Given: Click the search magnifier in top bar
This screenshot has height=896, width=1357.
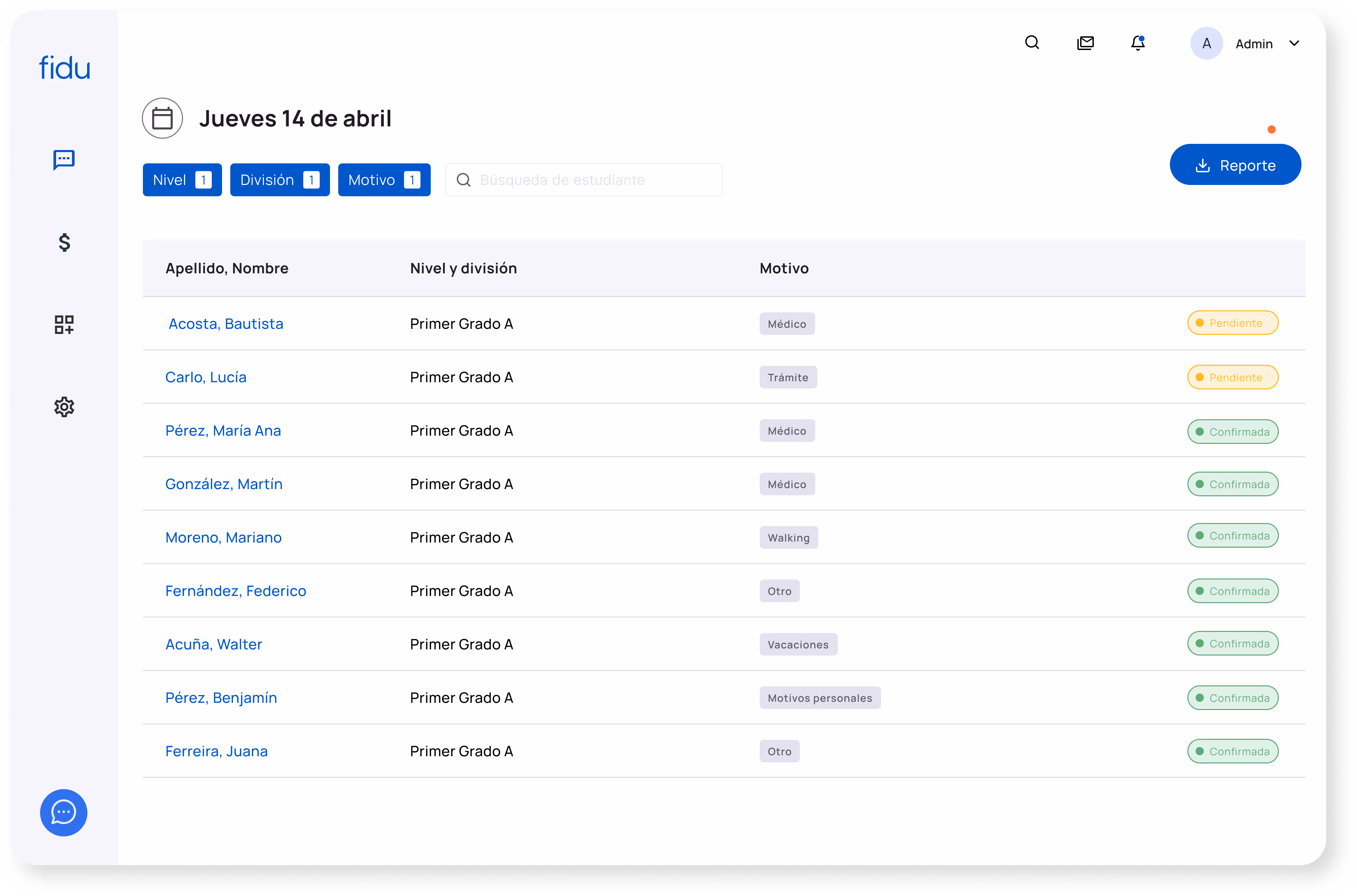Looking at the screenshot, I should 1032,43.
